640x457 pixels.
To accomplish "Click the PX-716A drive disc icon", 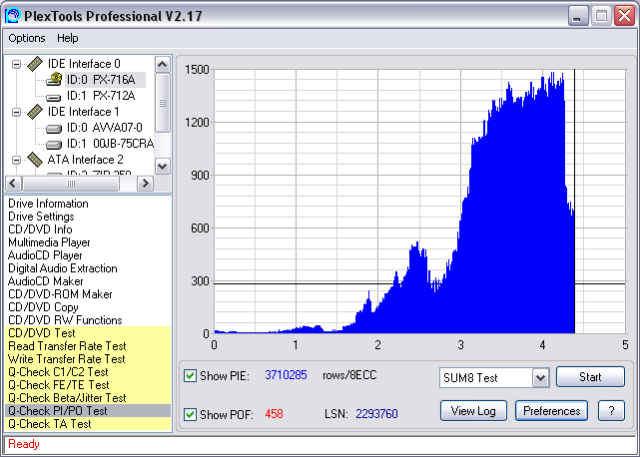I will (55, 80).
